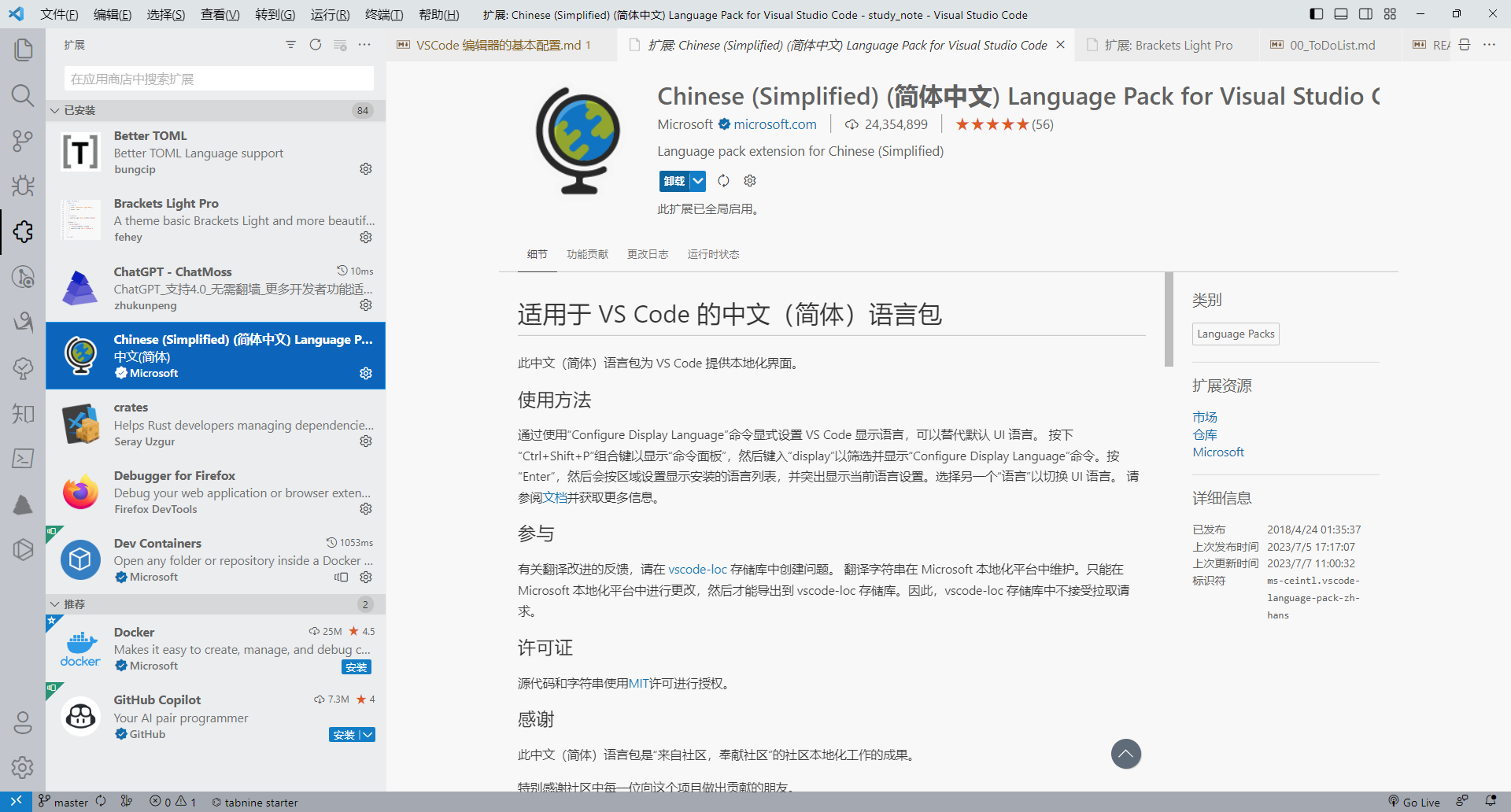Click the scroll-to-top round button

(x=1126, y=754)
